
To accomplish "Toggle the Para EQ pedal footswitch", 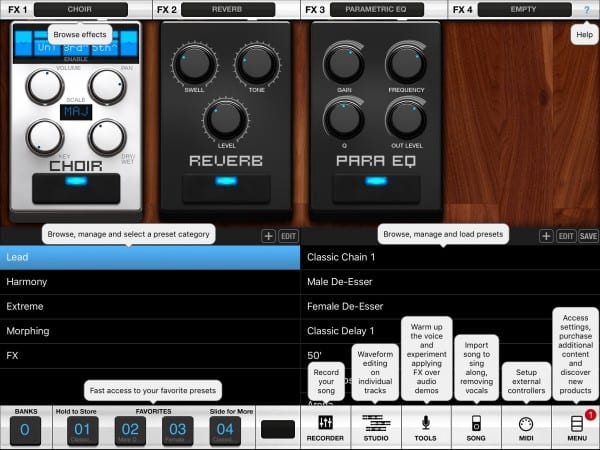I will click(375, 188).
